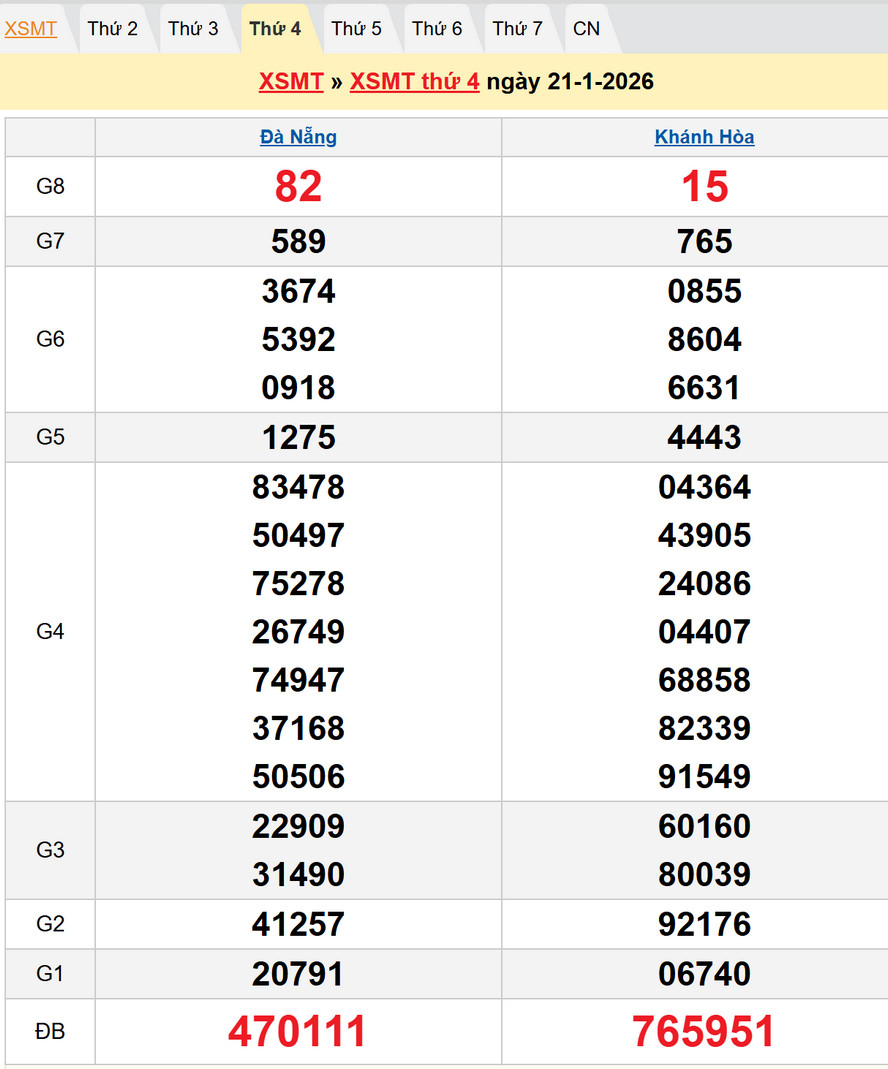Switch to the Thứ 7 tab
Image resolution: width=888 pixels, height=1069 pixels.
[x=517, y=29]
